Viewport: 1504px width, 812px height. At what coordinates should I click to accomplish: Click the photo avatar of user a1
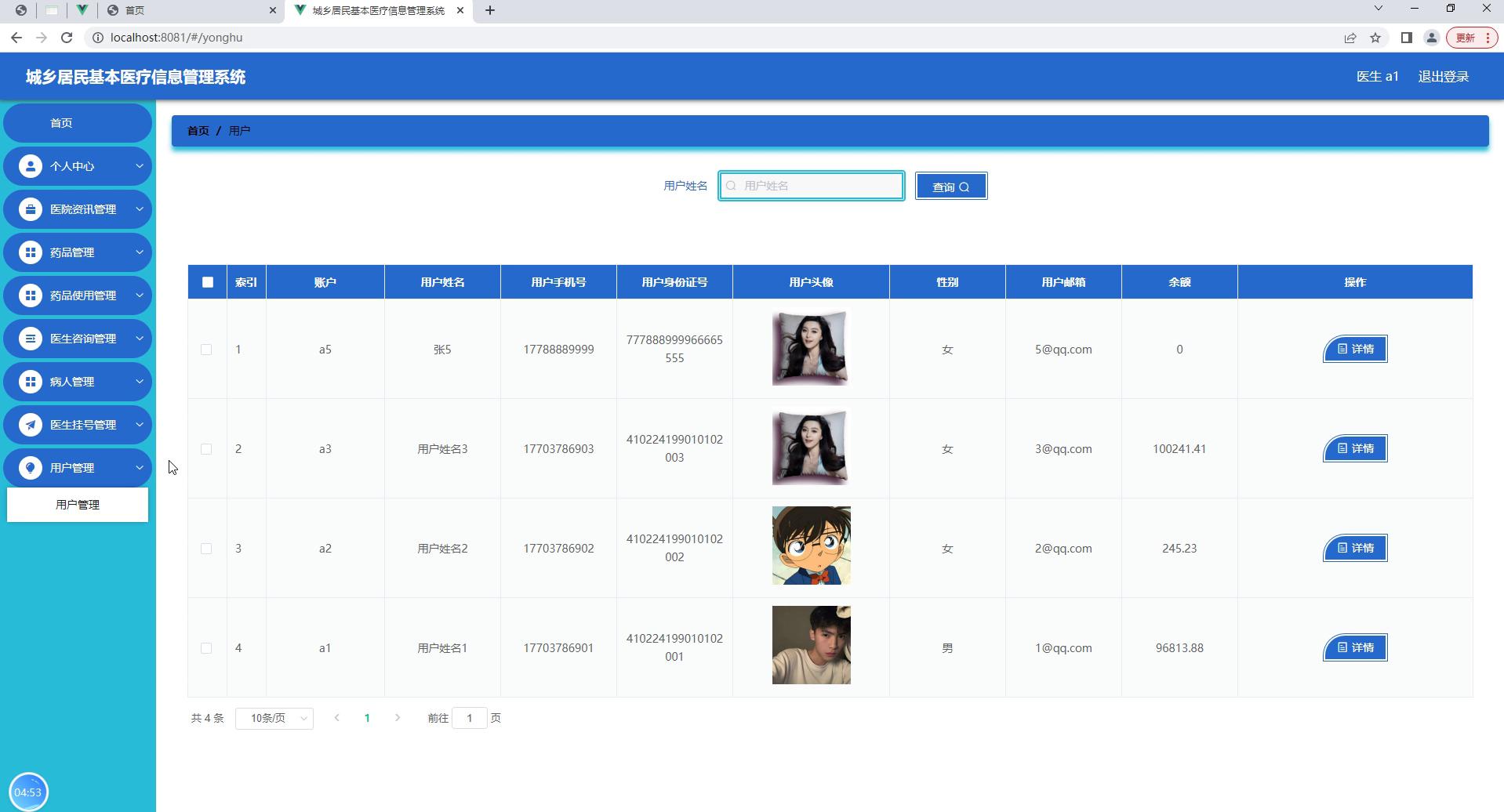[811, 645]
